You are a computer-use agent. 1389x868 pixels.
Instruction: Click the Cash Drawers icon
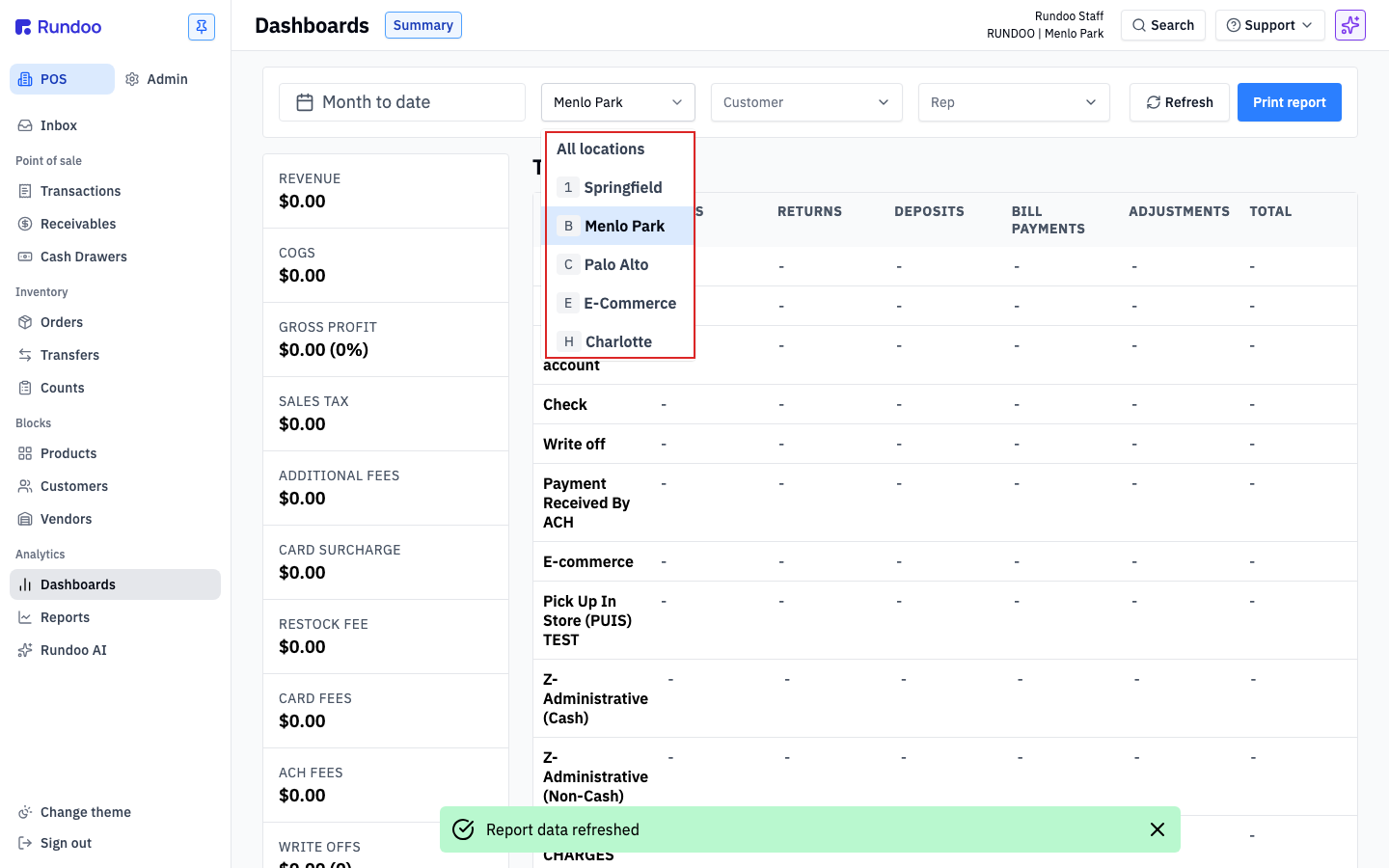[x=25, y=257]
